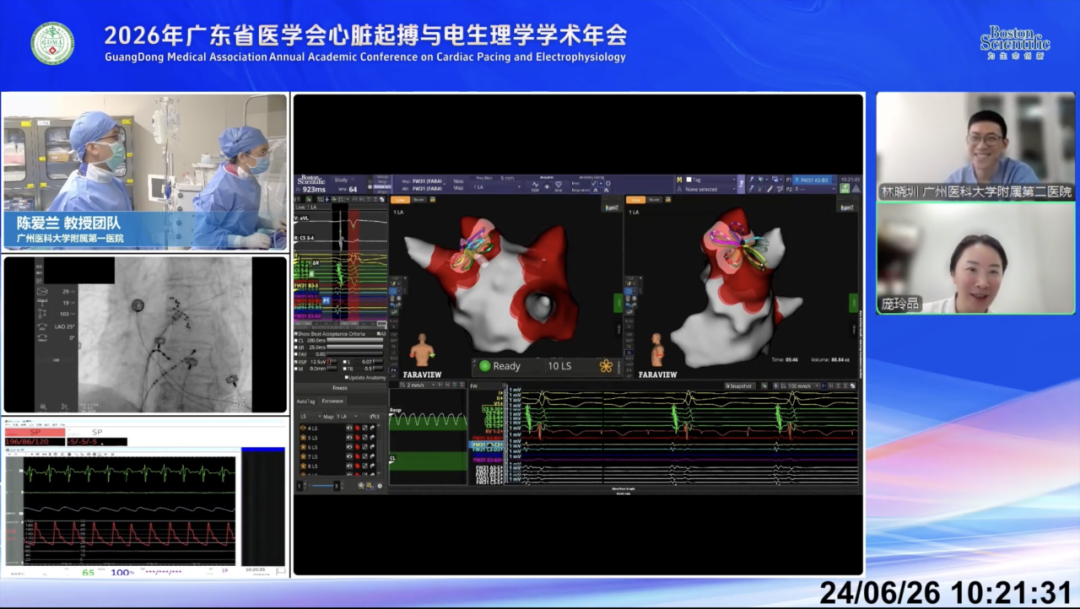Click the Freeze button
The image size is (1080, 609).
point(340,388)
